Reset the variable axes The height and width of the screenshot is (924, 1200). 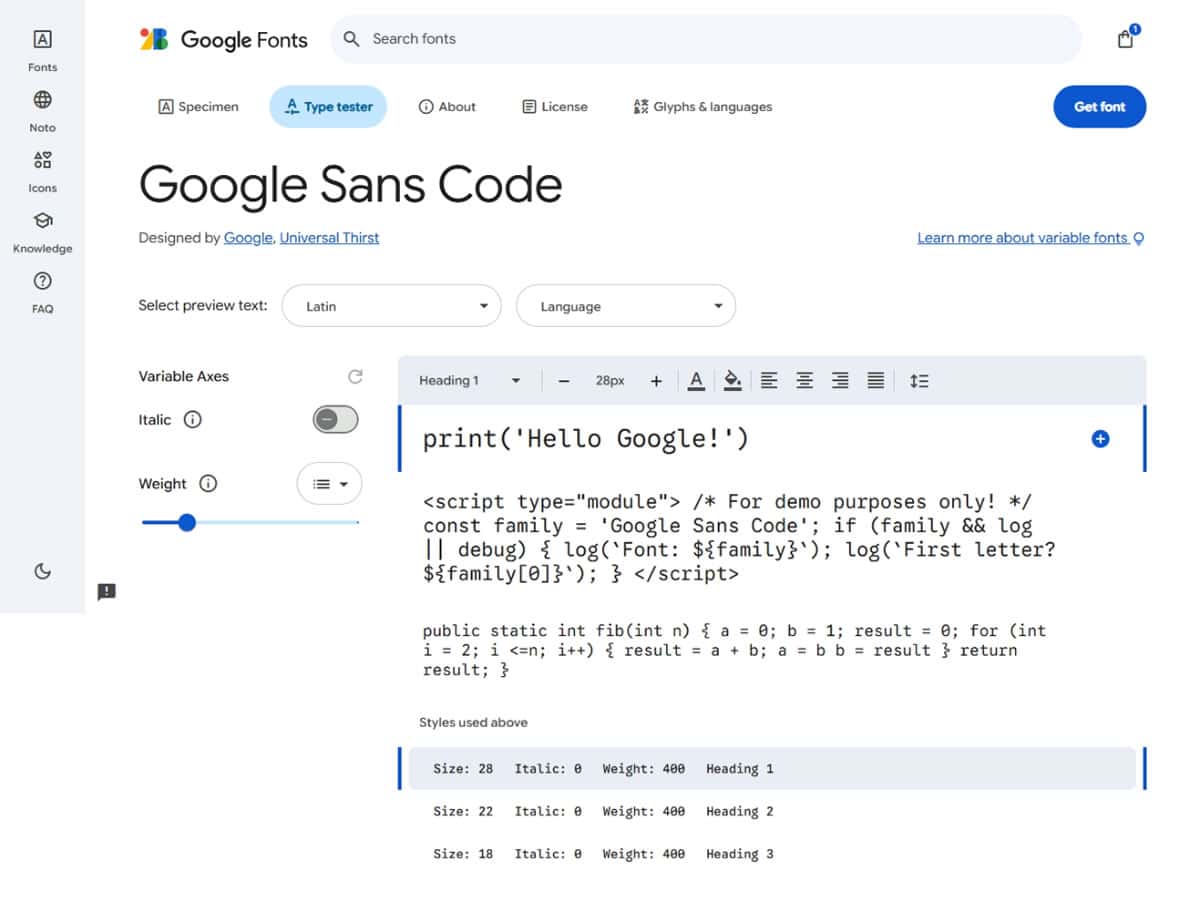[355, 377]
